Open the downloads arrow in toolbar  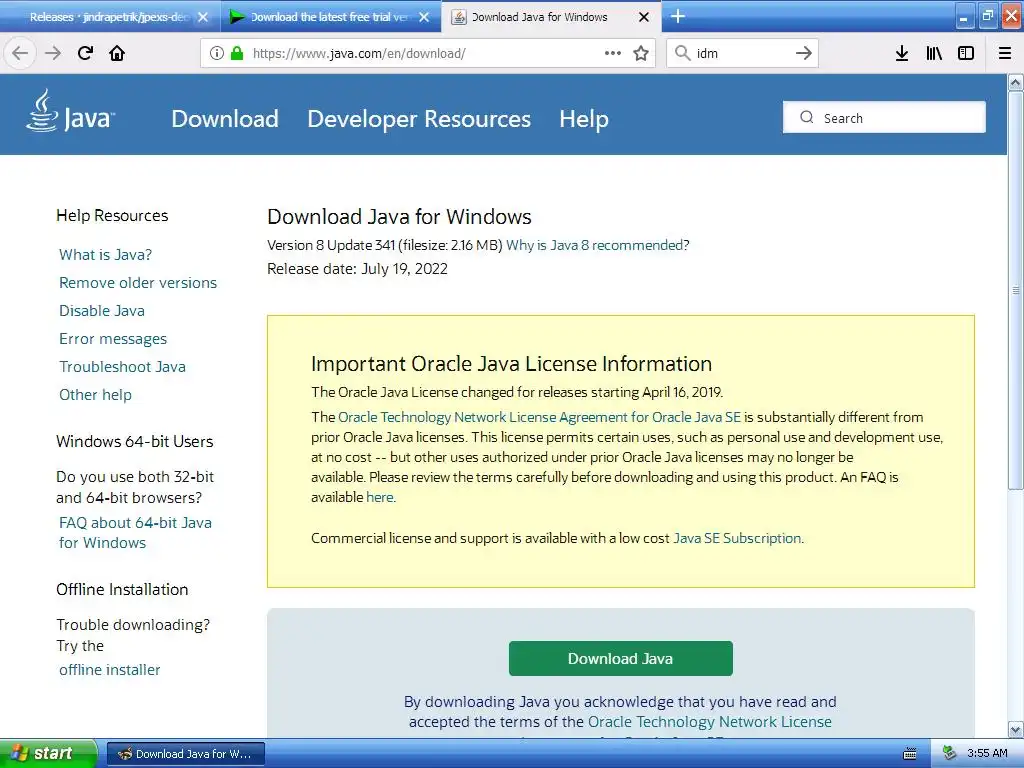coord(902,53)
